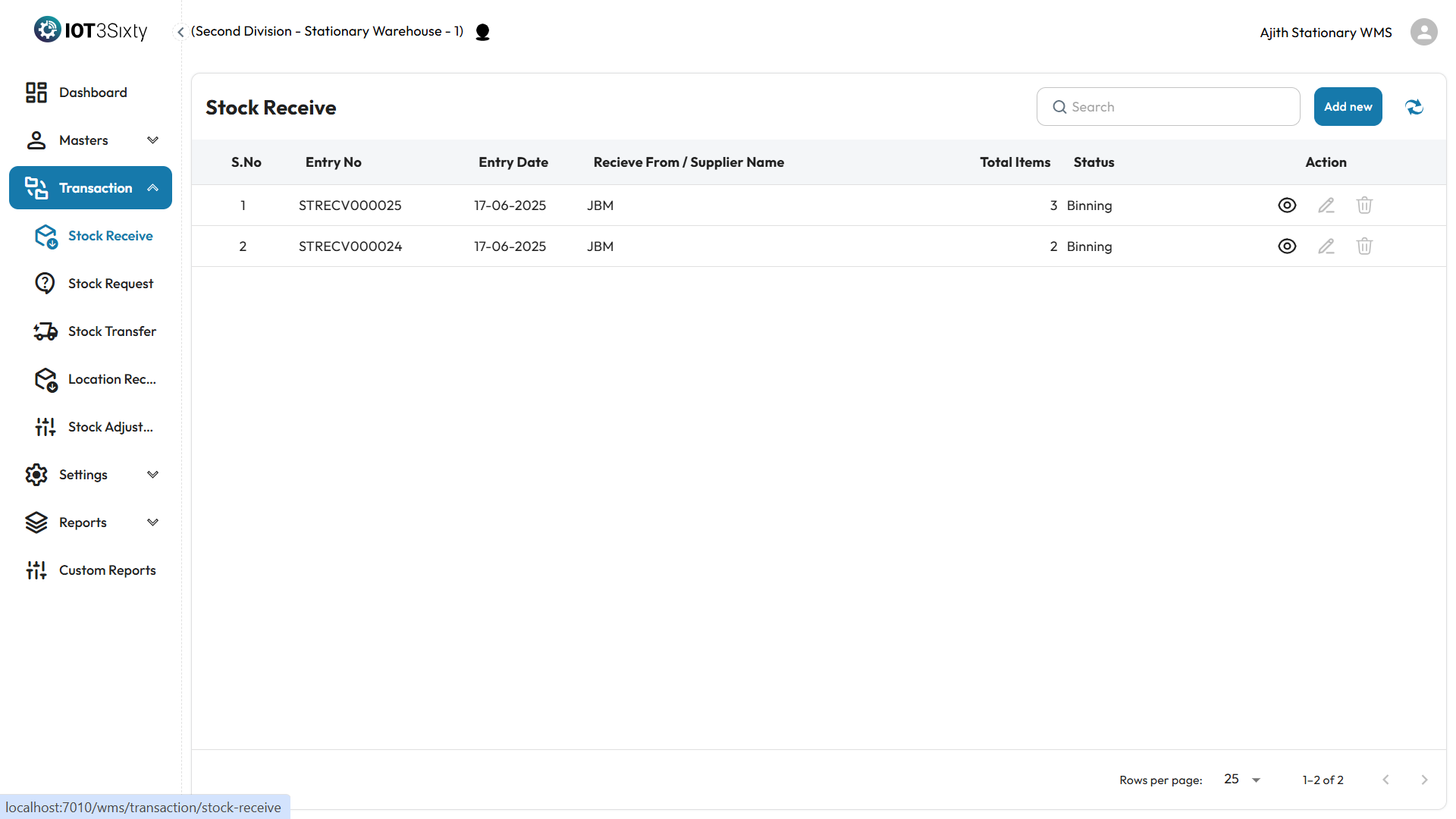Image resolution: width=1456 pixels, height=819 pixels.
Task: Delete entry STRECV000025 using trash icon
Action: click(x=1364, y=206)
